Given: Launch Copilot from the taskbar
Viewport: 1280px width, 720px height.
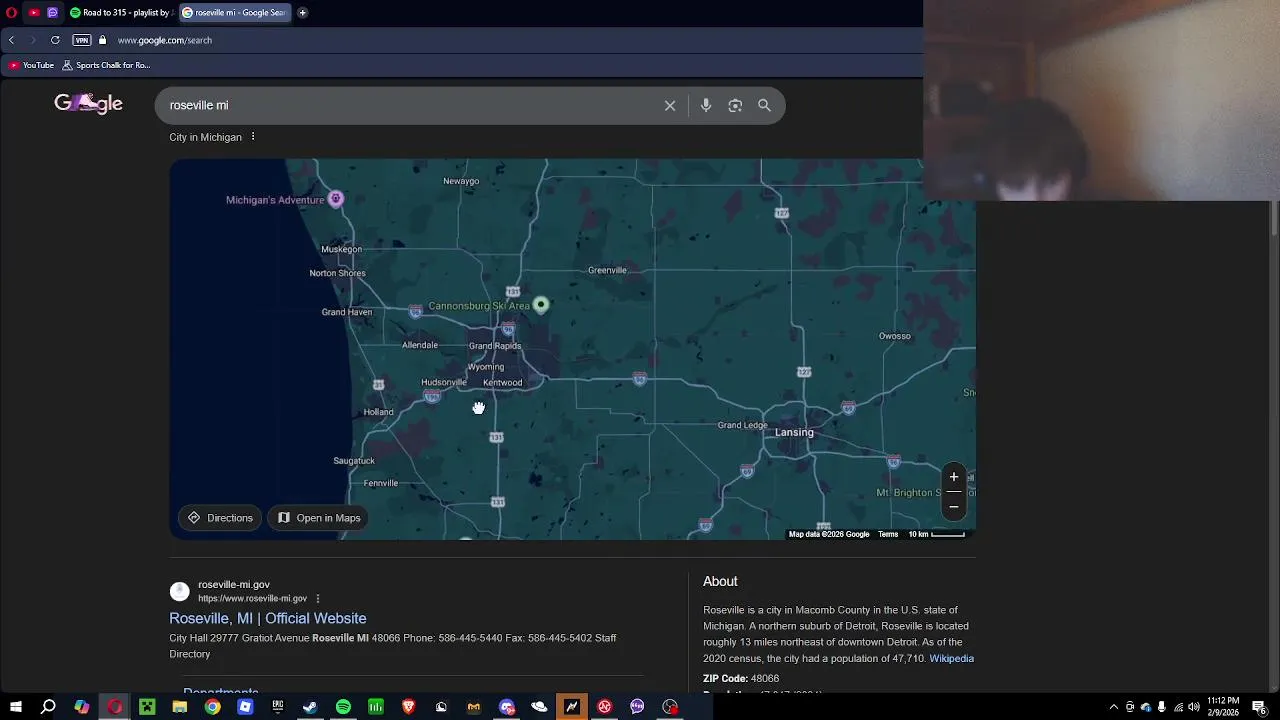Looking at the screenshot, I should pyautogui.click(x=82, y=707).
